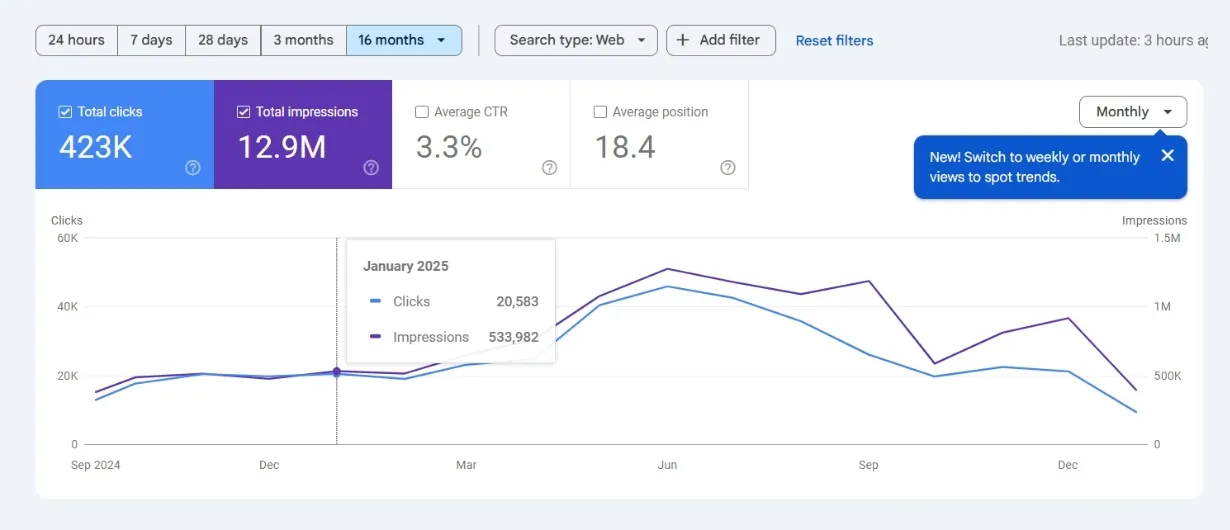
Task: Uncheck the Total clicks checkbox
Action: point(65,112)
